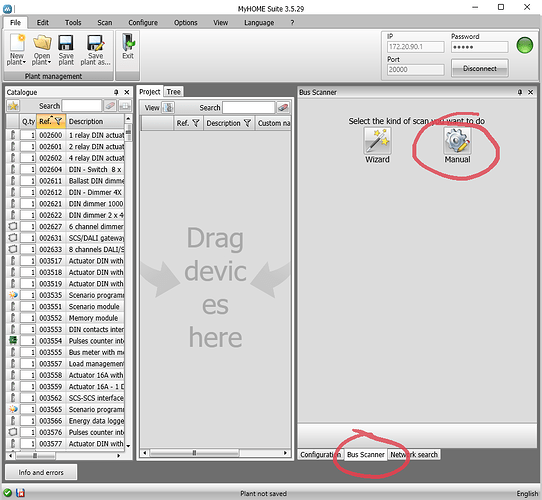Click the Catalogue favorites star icon
This screenshot has width=542, height=500.
point(13,106)
